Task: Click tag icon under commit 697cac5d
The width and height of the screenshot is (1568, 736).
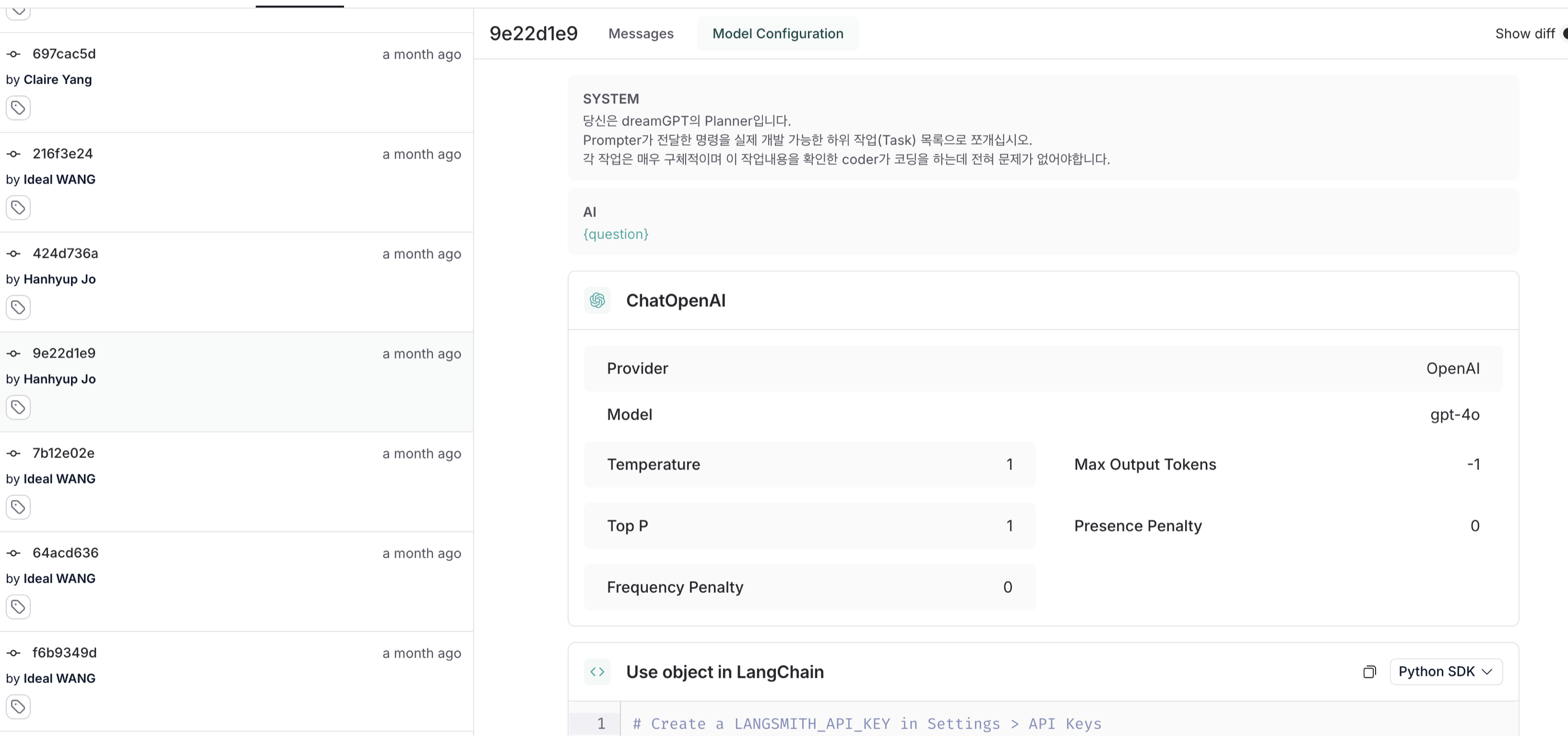Action: 18,109
